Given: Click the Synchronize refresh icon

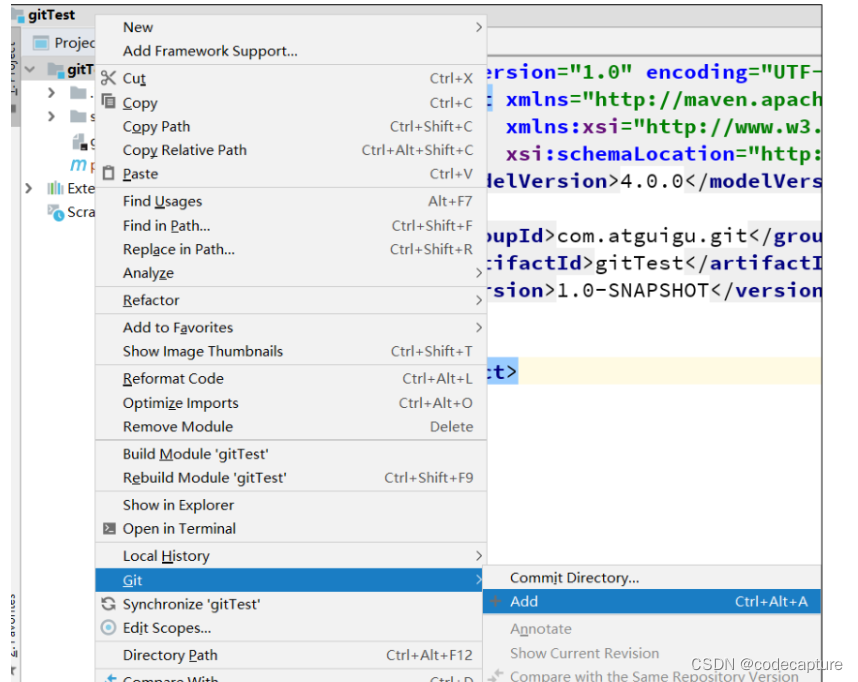Looking at the screenshot, I should pyautogui.click(x=108, y=604).
